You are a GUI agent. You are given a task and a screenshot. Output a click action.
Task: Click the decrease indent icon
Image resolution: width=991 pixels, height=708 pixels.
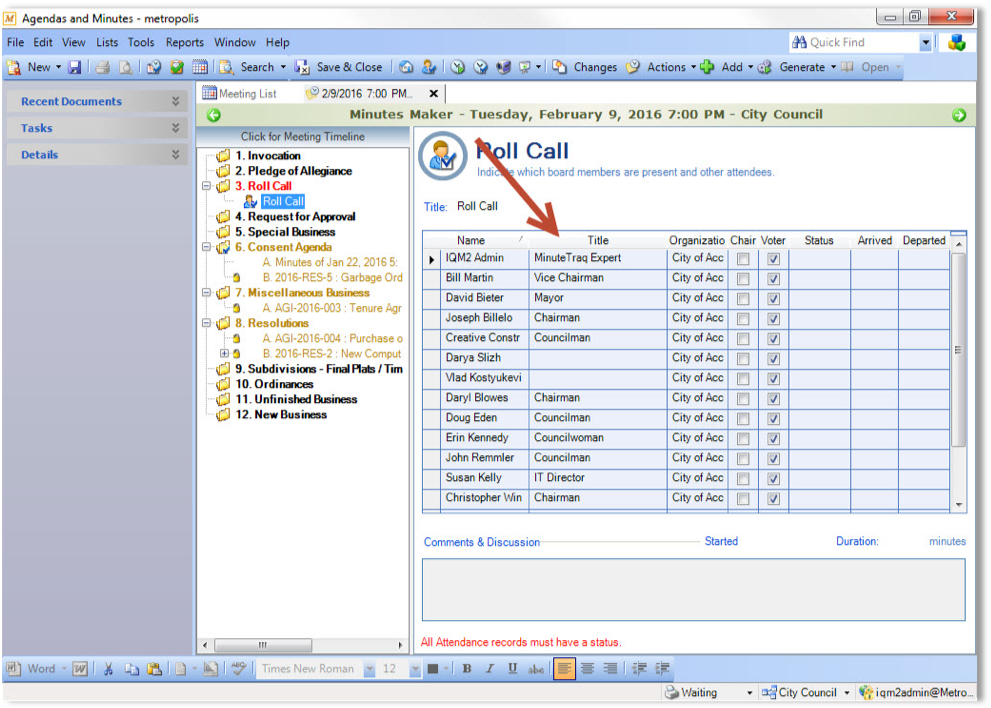pos(640,669)
